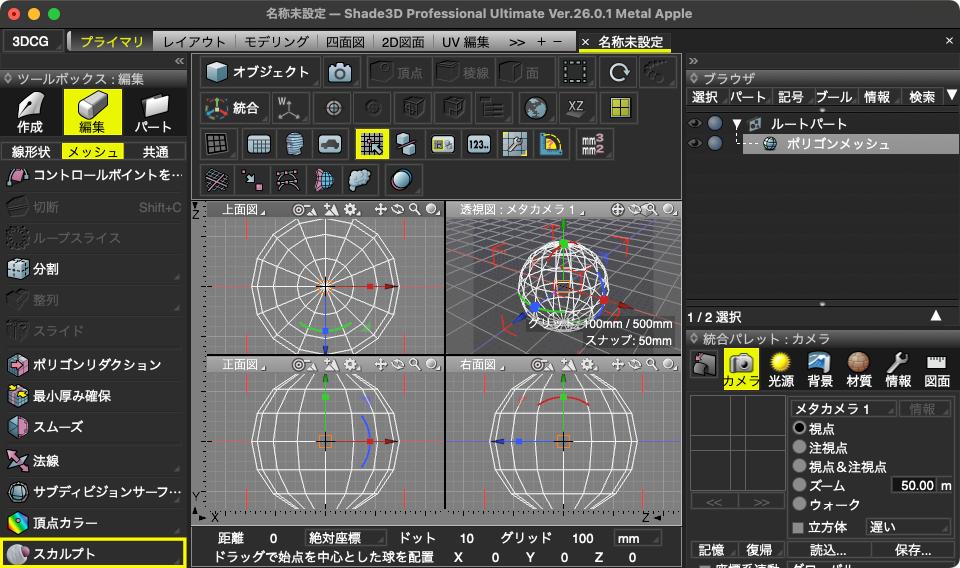The height and width of the screenshot is (568, 960).
Task: Select the パート (Part) toolbox icon
Action: coord(154,112)
